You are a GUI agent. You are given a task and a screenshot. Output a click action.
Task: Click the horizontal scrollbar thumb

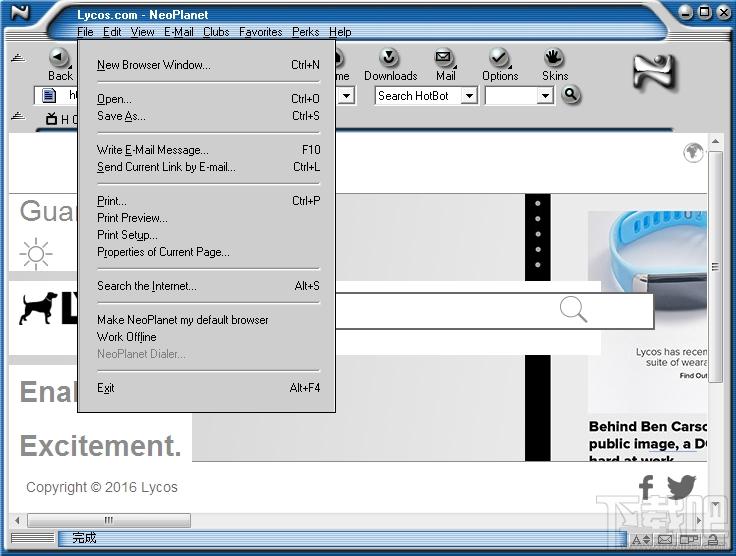click(109, 520)
